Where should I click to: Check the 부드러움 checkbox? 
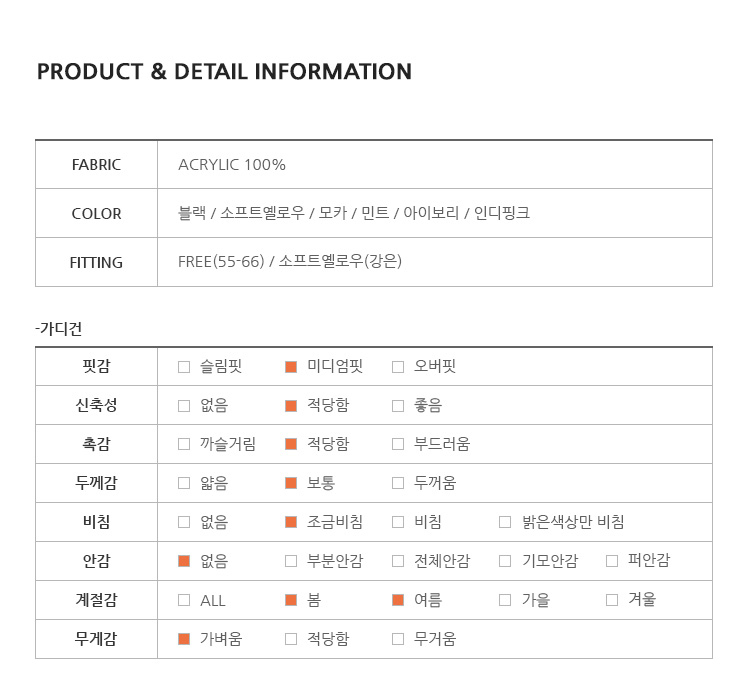(398, 444)
